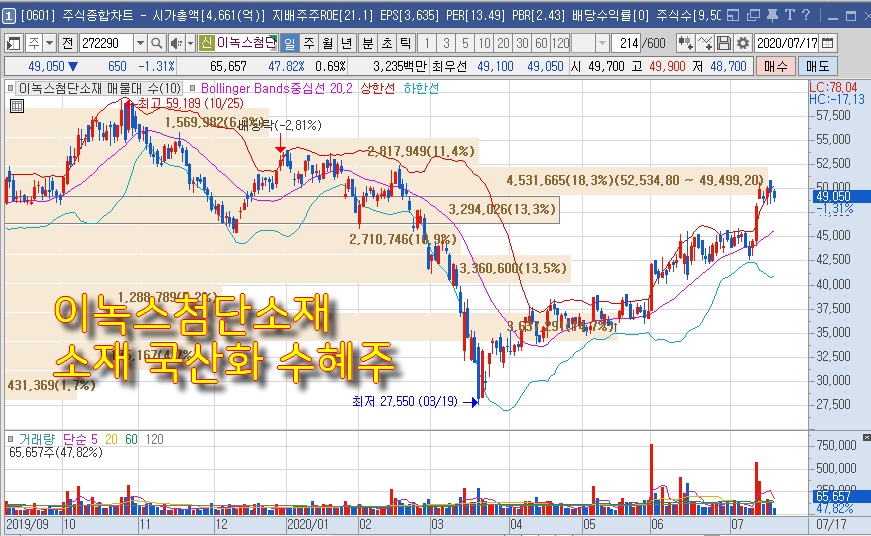Toggle the 이녹스첨단소재 매물대 legend marker
Image resolution: width=871 pixels, height=536 pixels.
pos(10,88)
